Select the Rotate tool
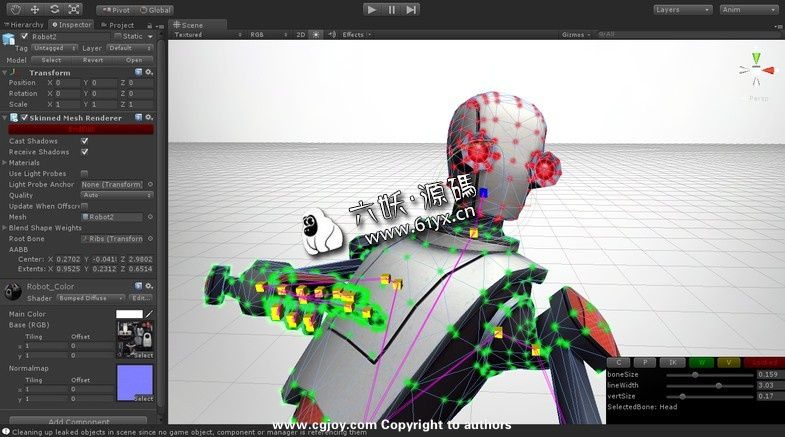Viewport: 785px width, 437px height. (x=54, y=9)
